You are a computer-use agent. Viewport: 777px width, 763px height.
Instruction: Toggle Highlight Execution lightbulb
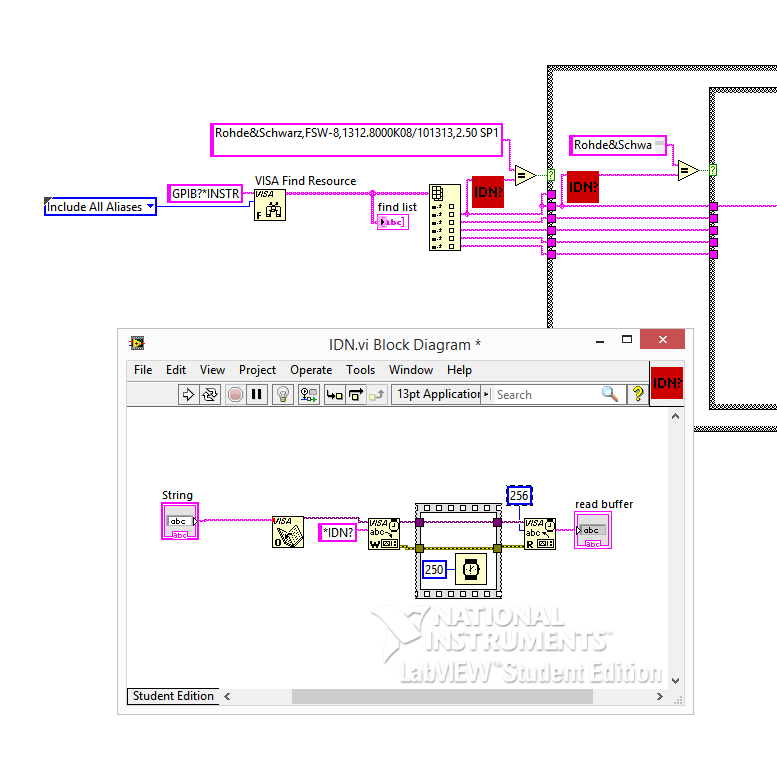click(282, 394)
